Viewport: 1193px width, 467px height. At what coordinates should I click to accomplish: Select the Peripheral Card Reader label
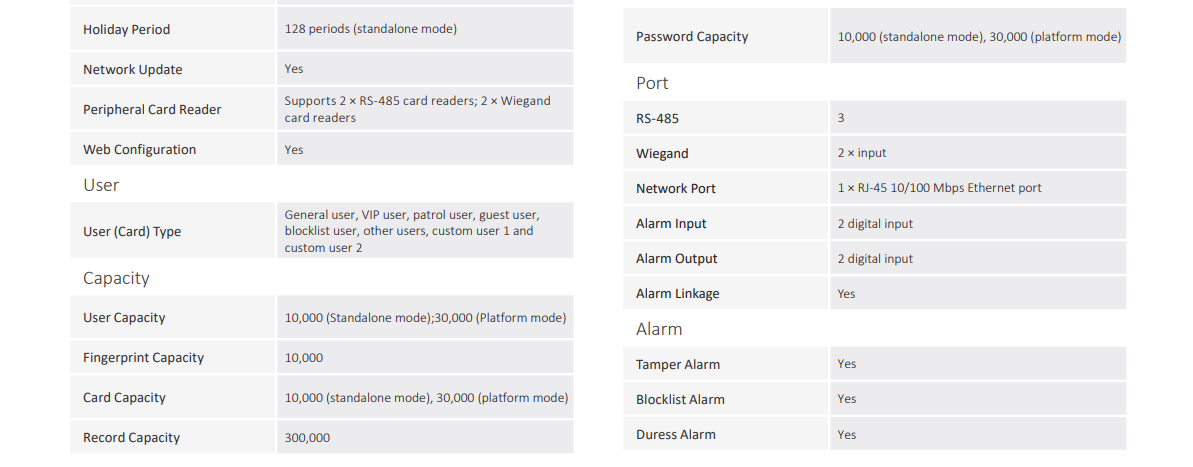click(x=152, y=110)
